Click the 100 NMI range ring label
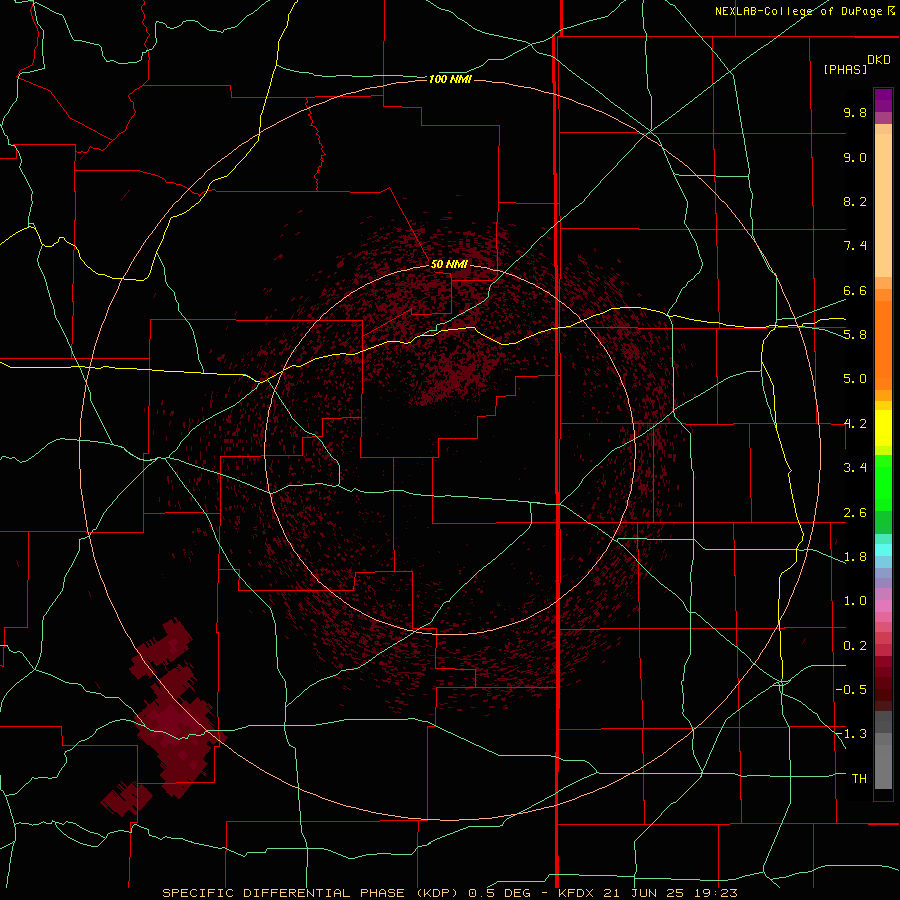Screen dimensions: 900x900 (x=450, y=79)
